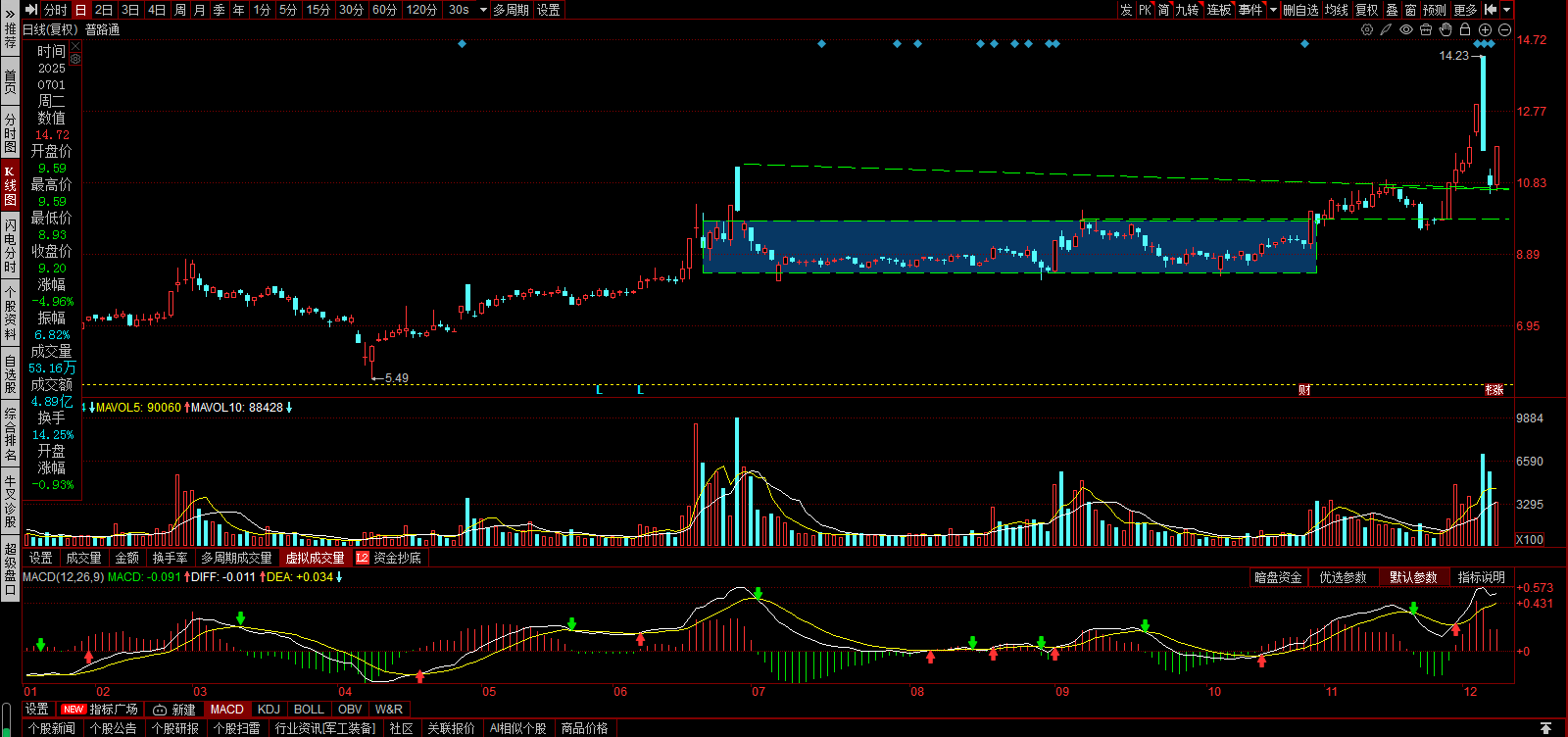
Task: Click the X100 volume scale label
Action: pyautogui.click(x=1530, y=539)
